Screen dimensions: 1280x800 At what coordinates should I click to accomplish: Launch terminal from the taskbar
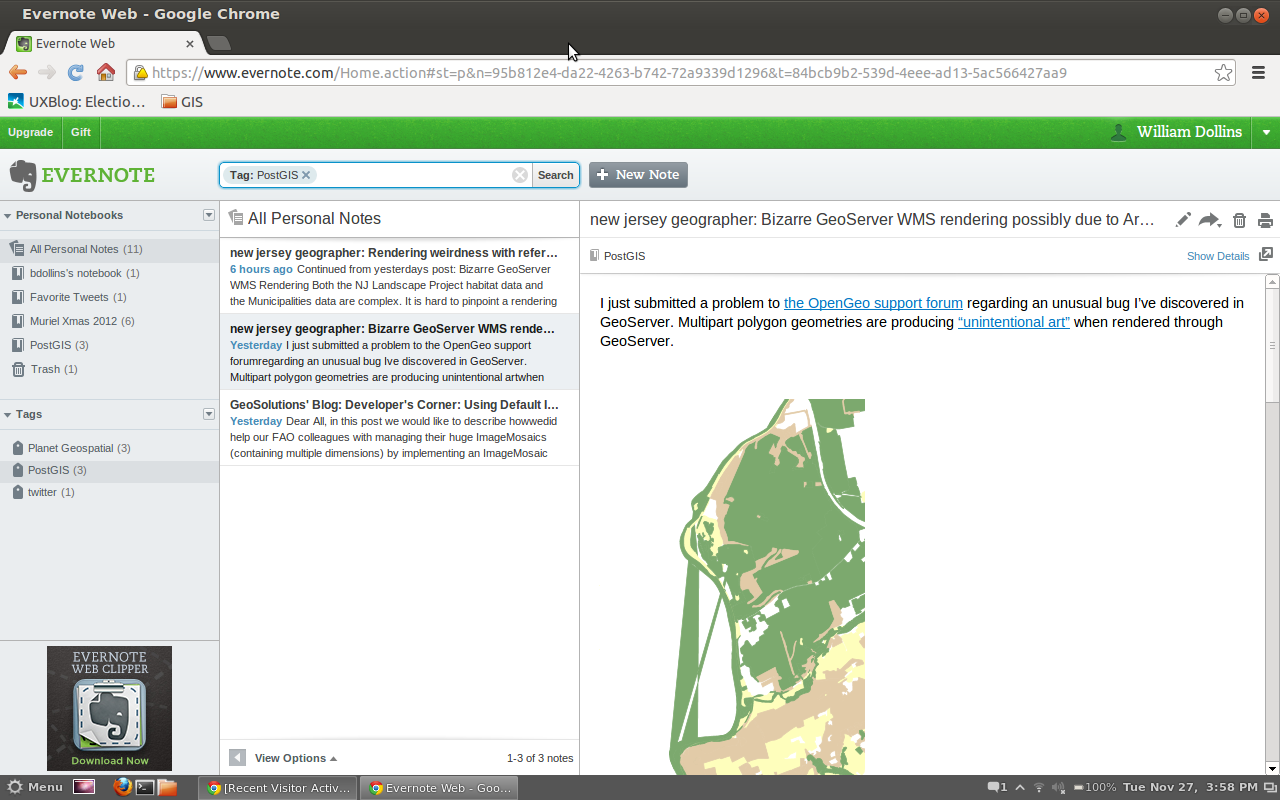(x=144, y=787)
